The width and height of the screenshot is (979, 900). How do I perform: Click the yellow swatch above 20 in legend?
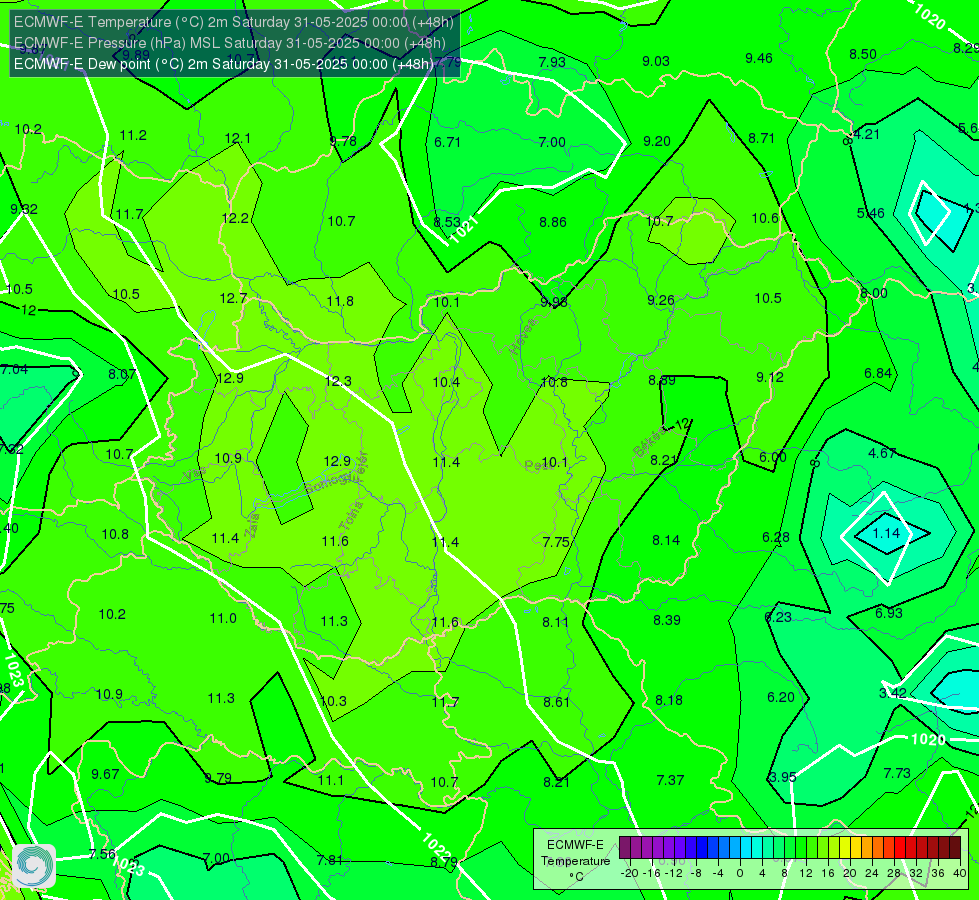[x=845, y=848]
